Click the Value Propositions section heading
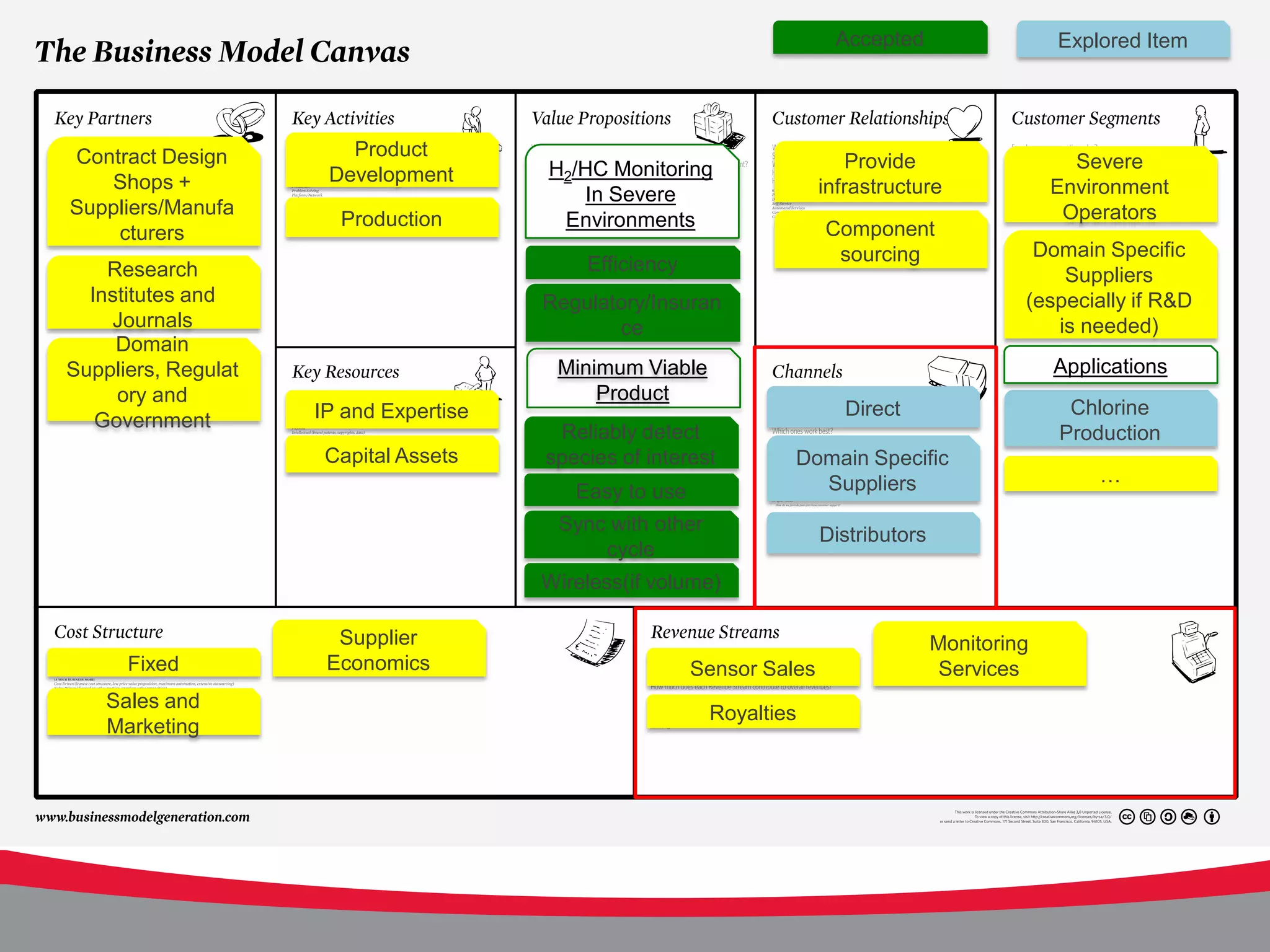Screen dimensions: 1270x952 601,118
